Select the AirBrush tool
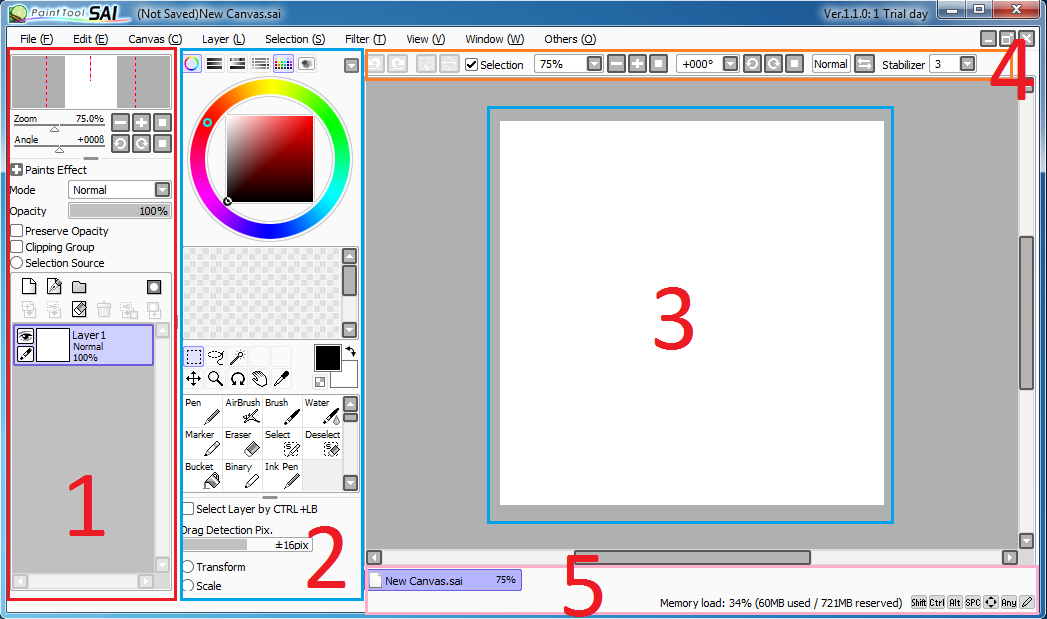The height and width of the screenshot is (619, 1047). click(242, 411)
